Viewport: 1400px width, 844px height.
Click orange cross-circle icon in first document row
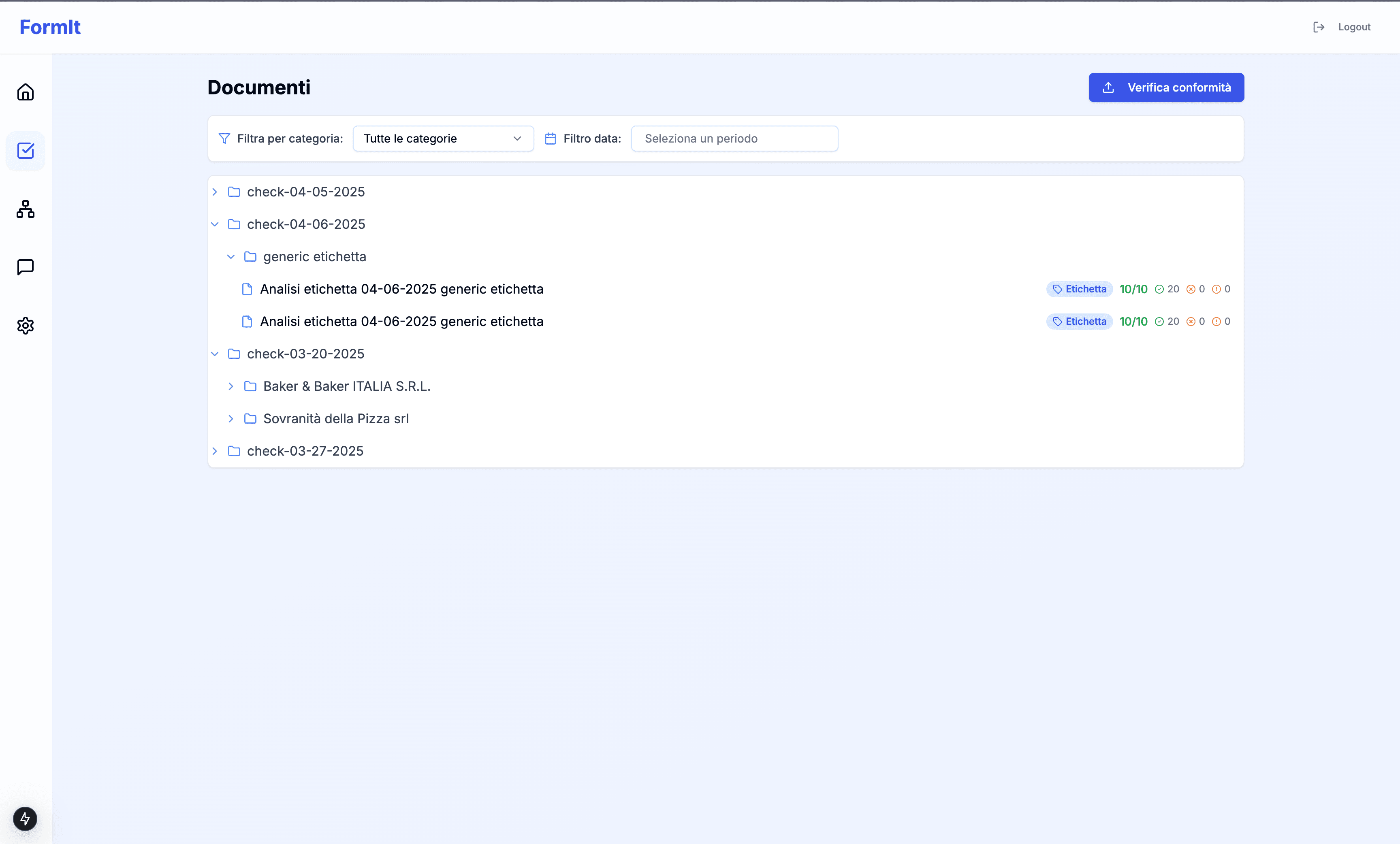[1191, 289]
